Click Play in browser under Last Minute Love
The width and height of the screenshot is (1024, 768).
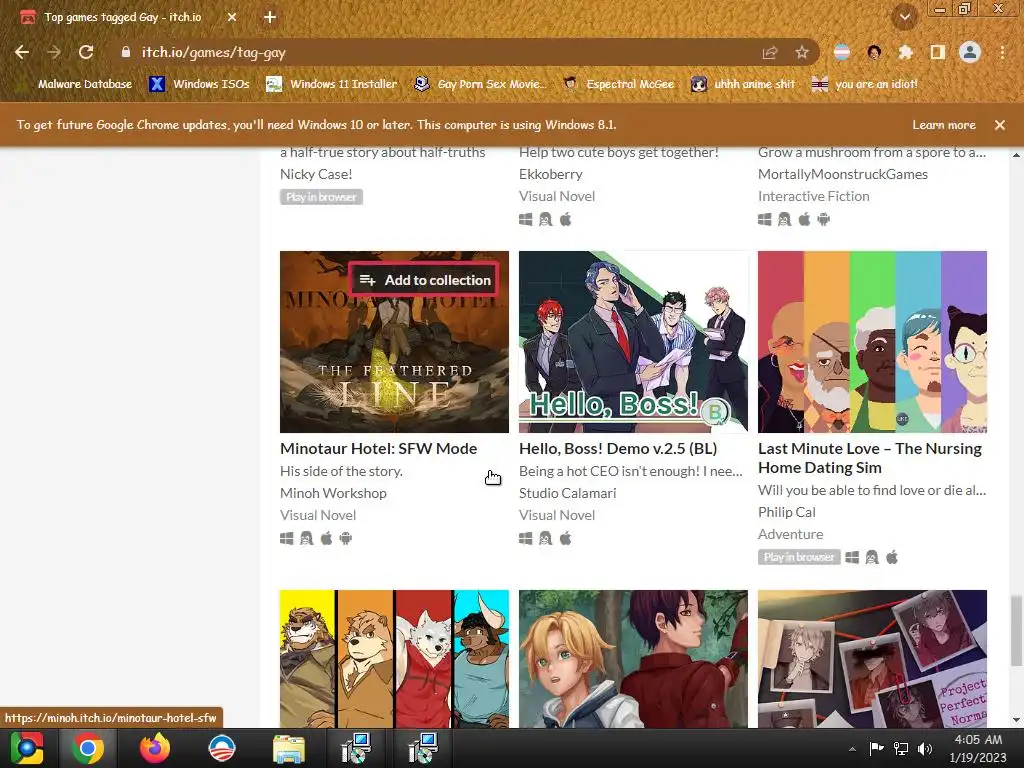coord(799,557)
